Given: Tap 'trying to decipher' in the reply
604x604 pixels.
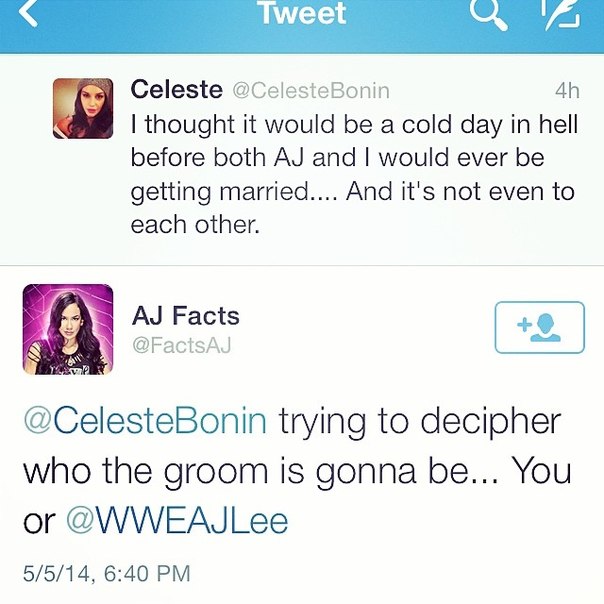Looking at the screenshot, I should (419, 421).
